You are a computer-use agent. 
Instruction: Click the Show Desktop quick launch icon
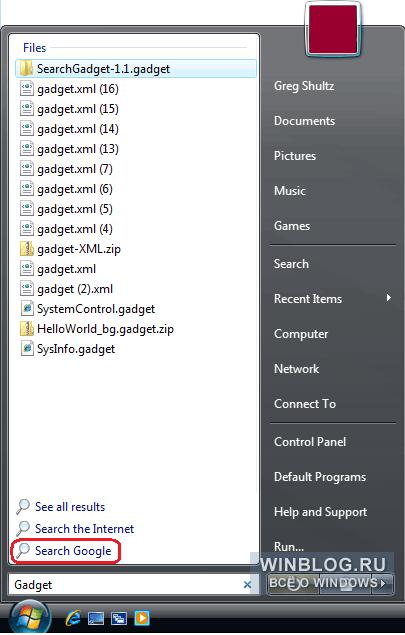click(96, 618)
